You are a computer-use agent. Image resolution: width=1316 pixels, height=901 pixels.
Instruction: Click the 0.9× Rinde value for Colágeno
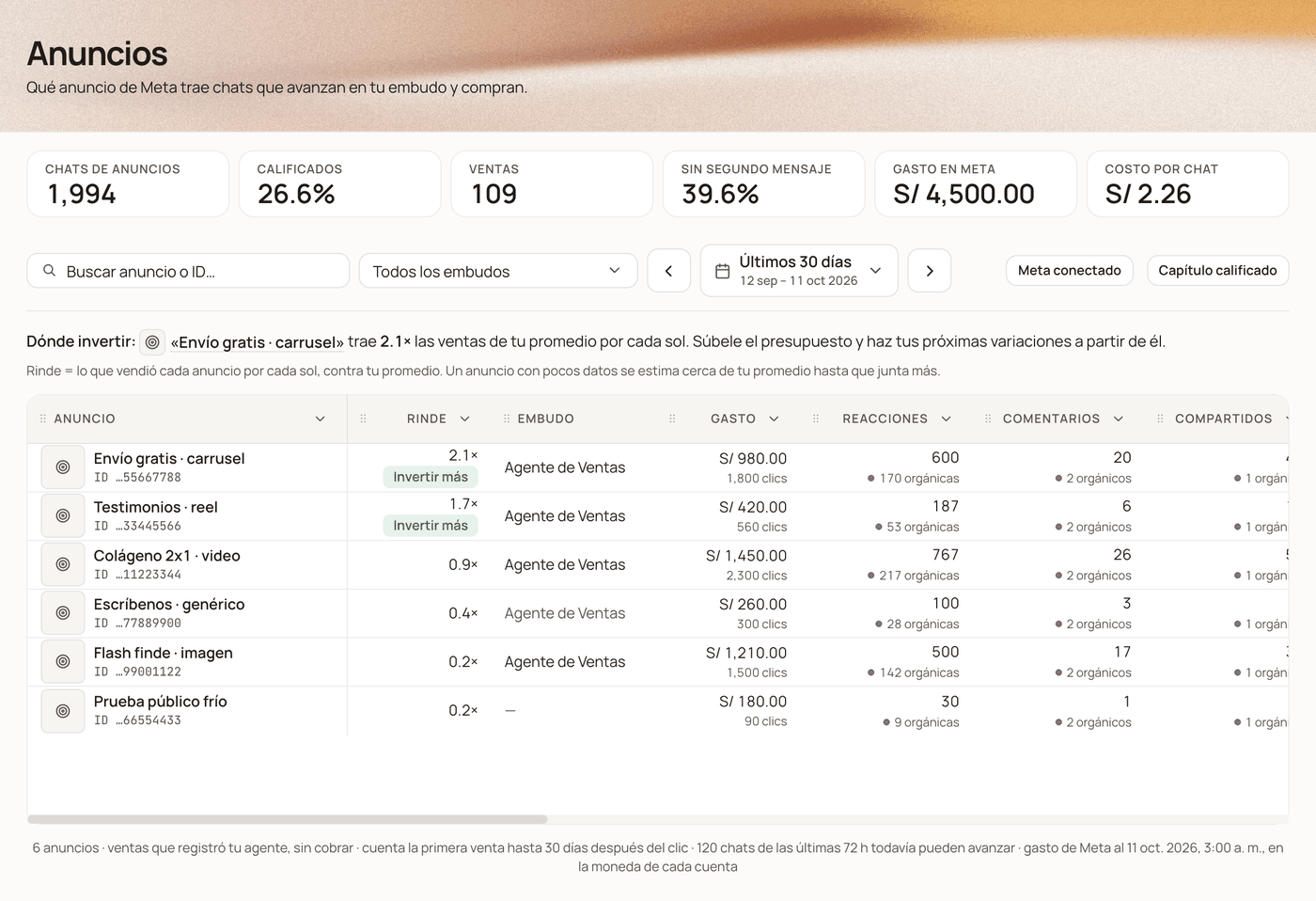(x=463, y=564)
